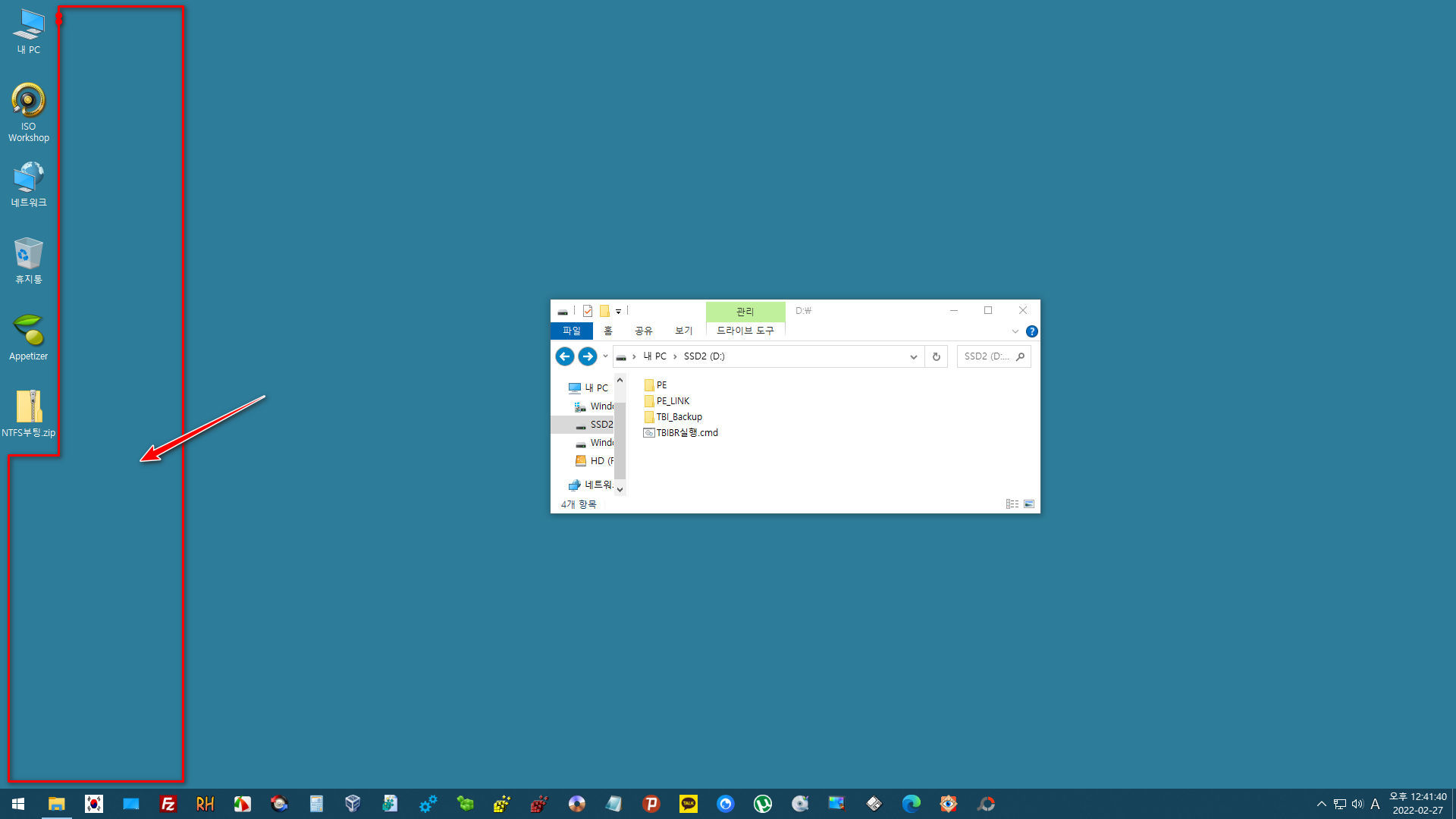Launch VirtualBox cube icon on taskbar
Viewport: 1456px width, 819px height.
pos(353,804)
